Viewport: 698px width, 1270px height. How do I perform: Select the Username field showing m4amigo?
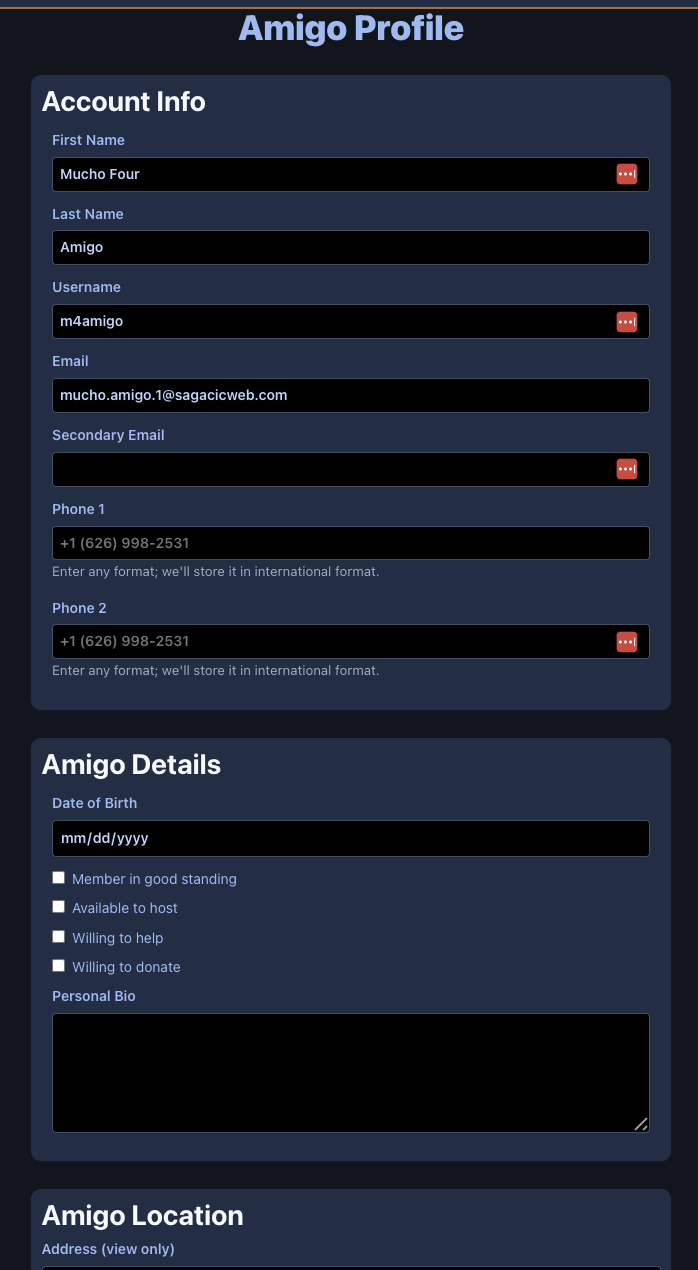[300, 321]
